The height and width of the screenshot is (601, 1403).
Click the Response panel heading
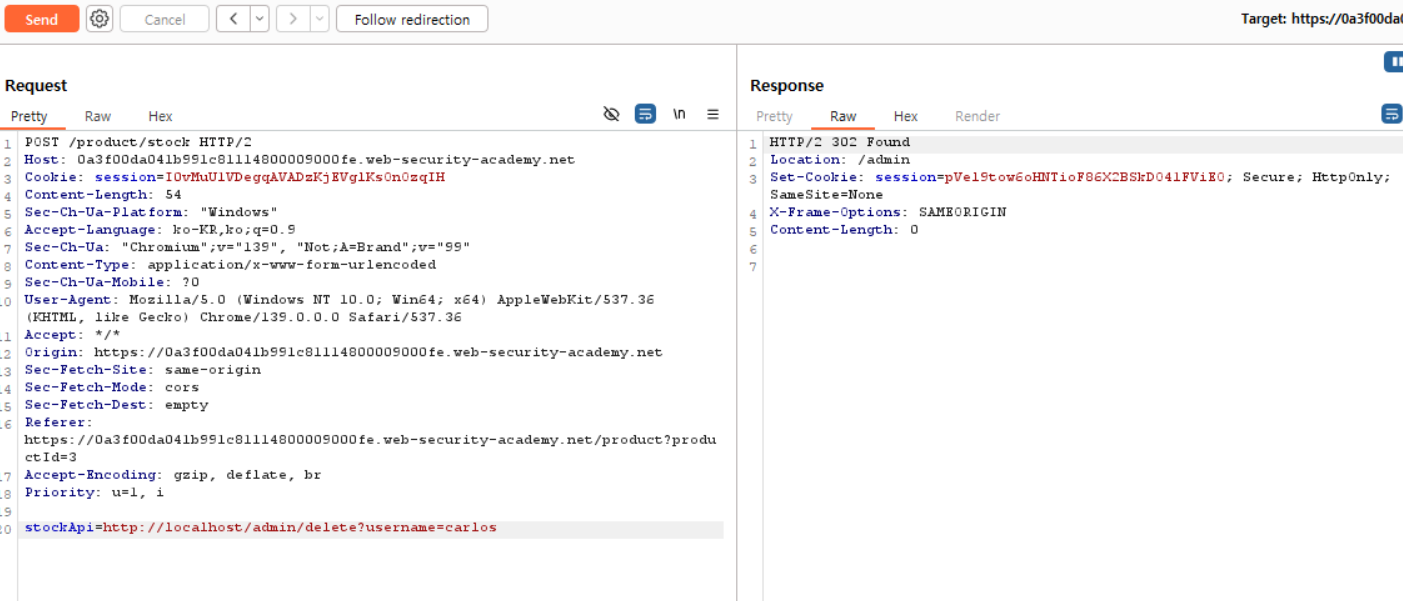[x=787, y=86]
